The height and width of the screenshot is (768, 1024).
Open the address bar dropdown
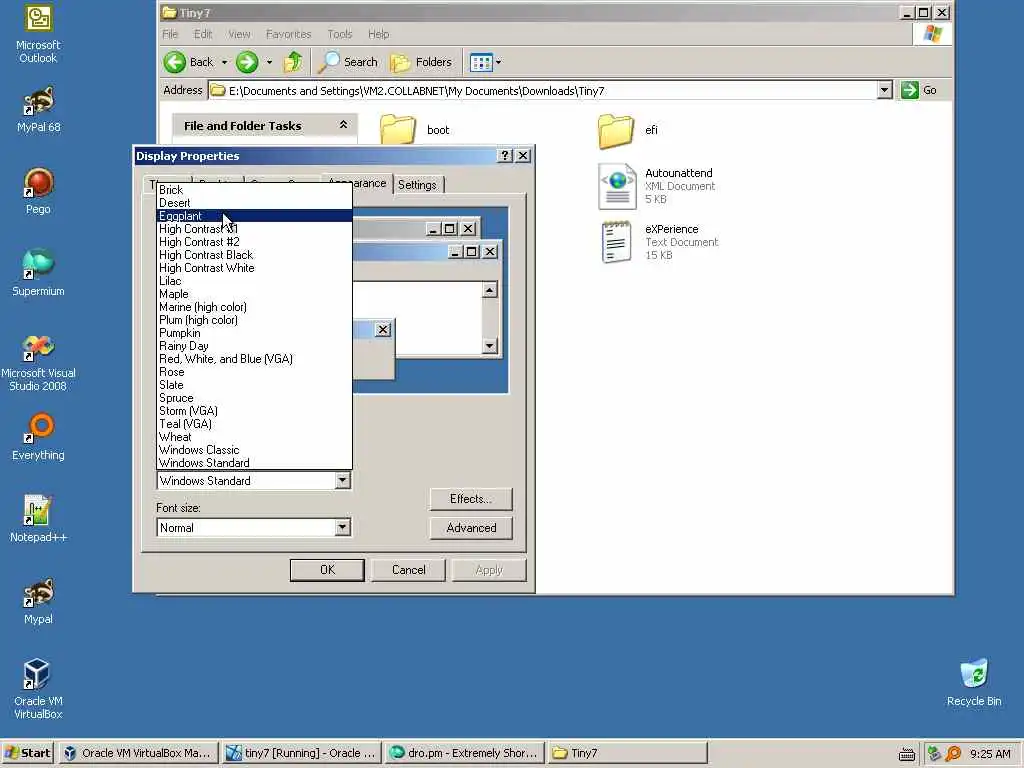click(x=884, y=90)
